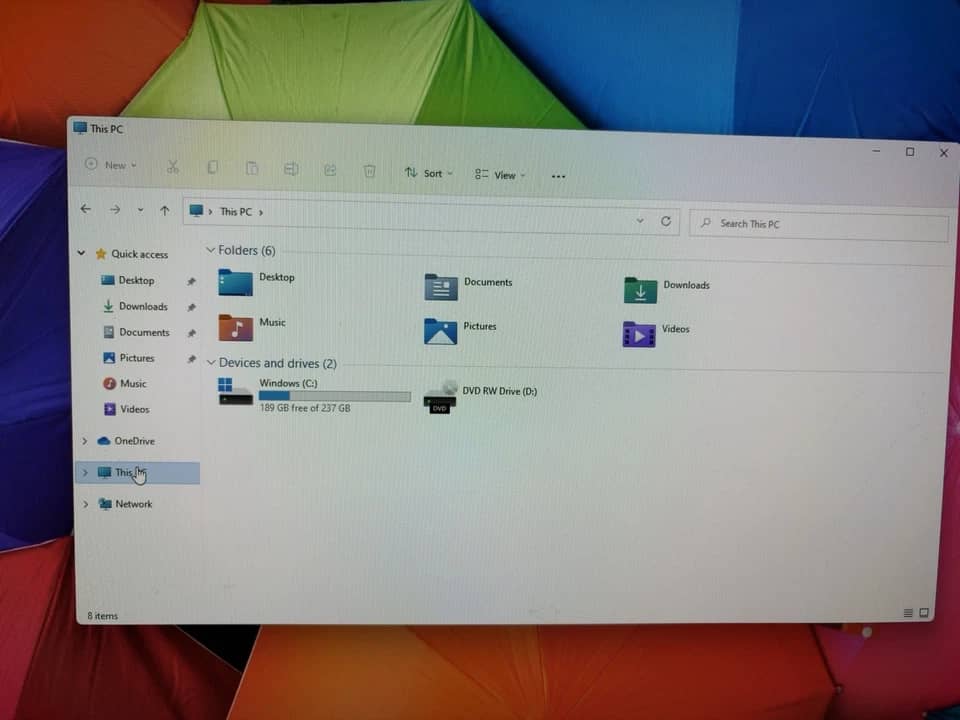This screenshot has width=960, height=720.
Task: Select the Music folder icon
Action: point(235,328)
